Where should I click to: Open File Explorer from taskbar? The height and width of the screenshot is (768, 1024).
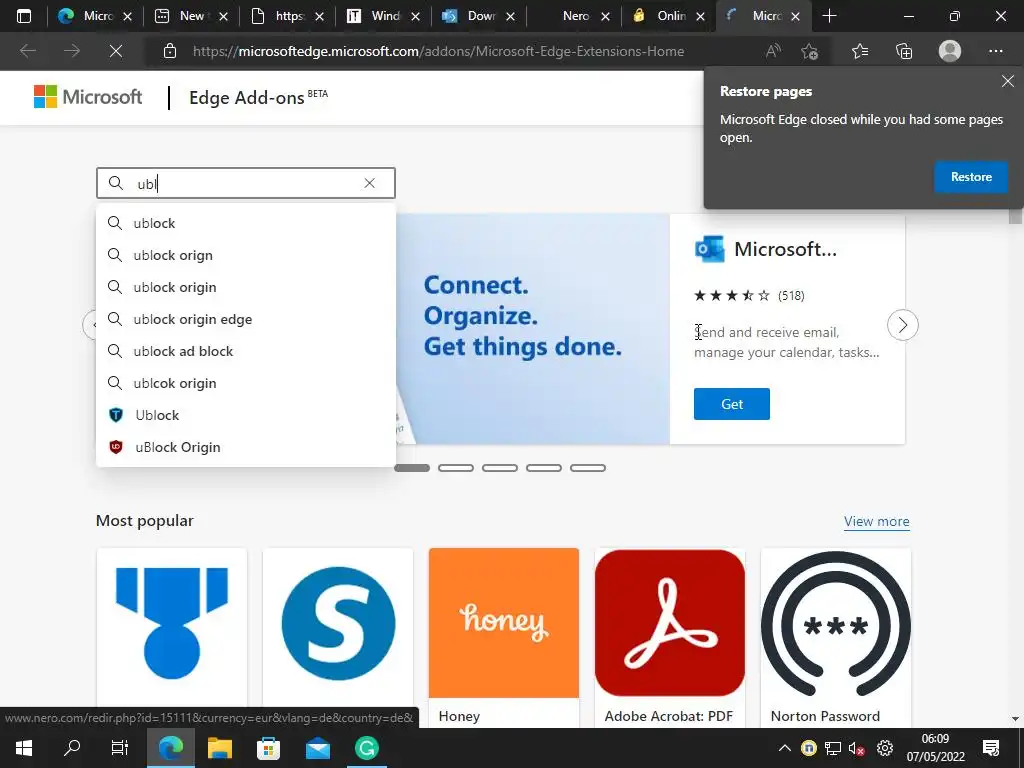(220, 748)
